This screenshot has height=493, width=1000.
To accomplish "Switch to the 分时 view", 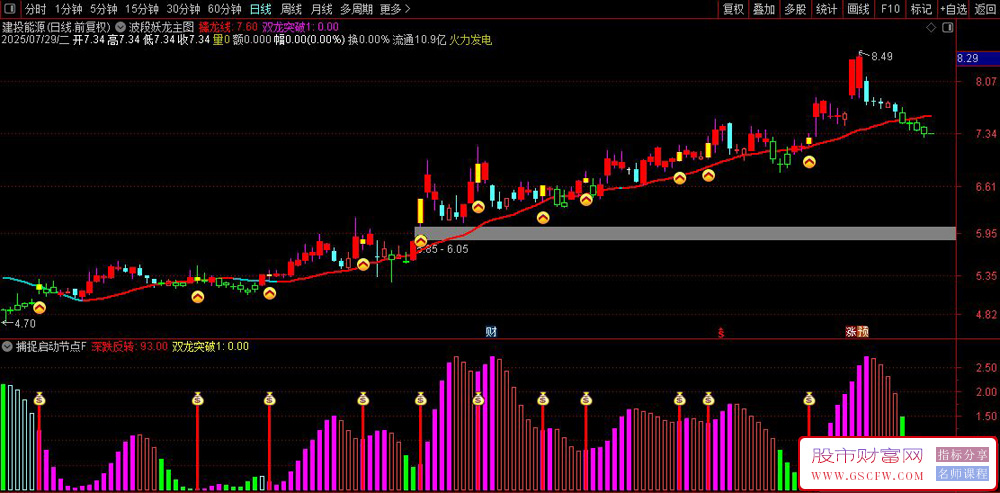I will click(36, 10).
